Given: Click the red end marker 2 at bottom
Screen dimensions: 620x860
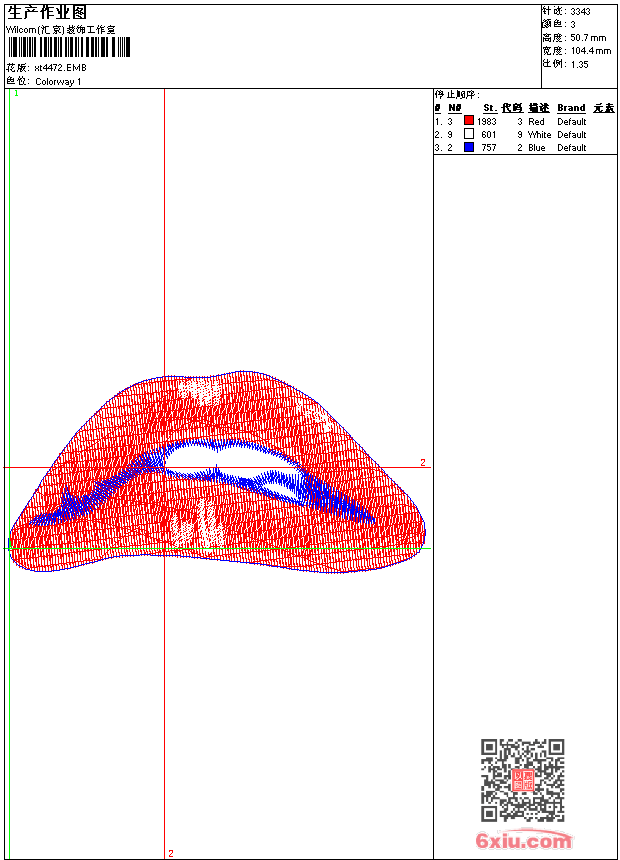Looking at the screenshot, I should (x=171, y=853).
